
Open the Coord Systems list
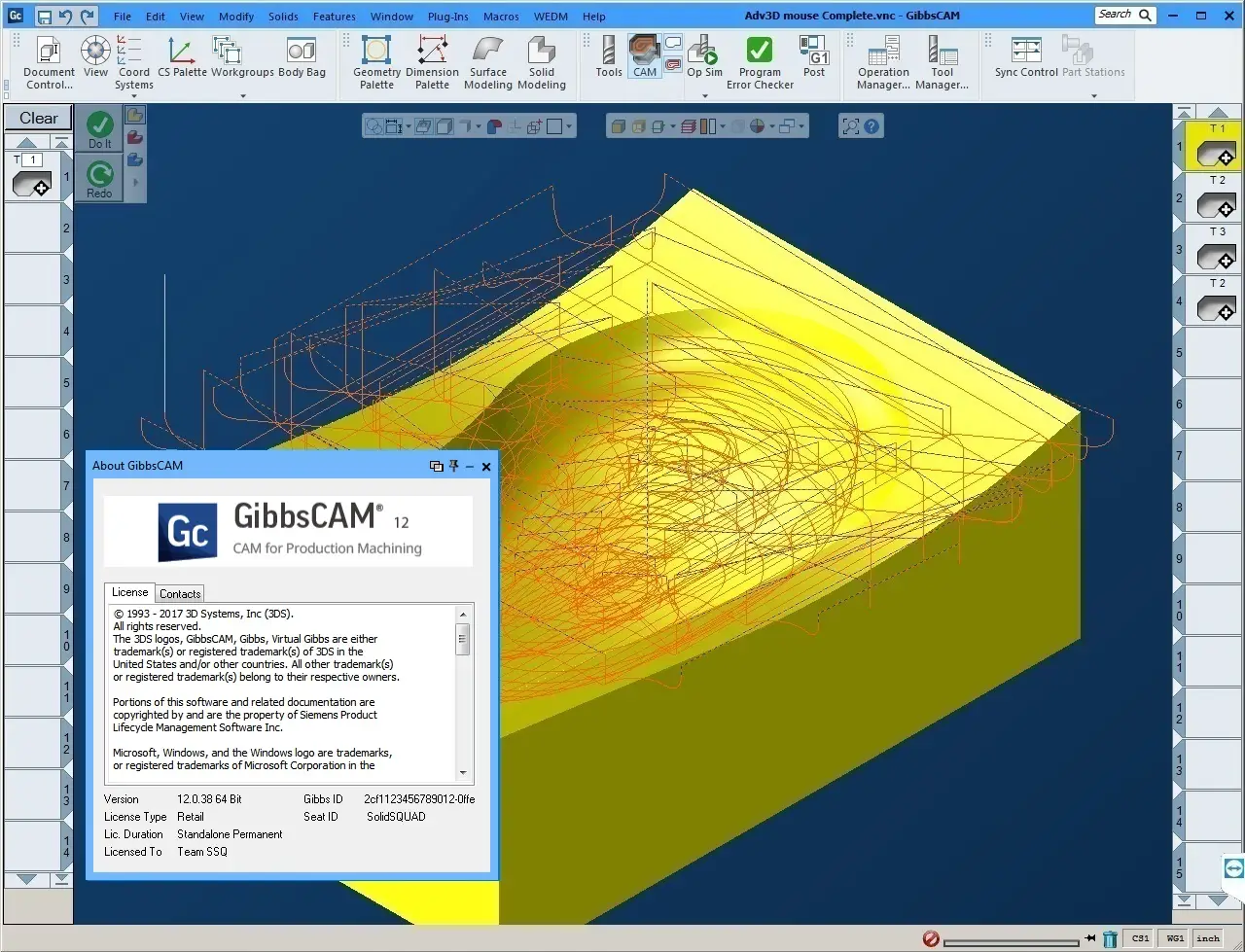click(x=133, y=62)
